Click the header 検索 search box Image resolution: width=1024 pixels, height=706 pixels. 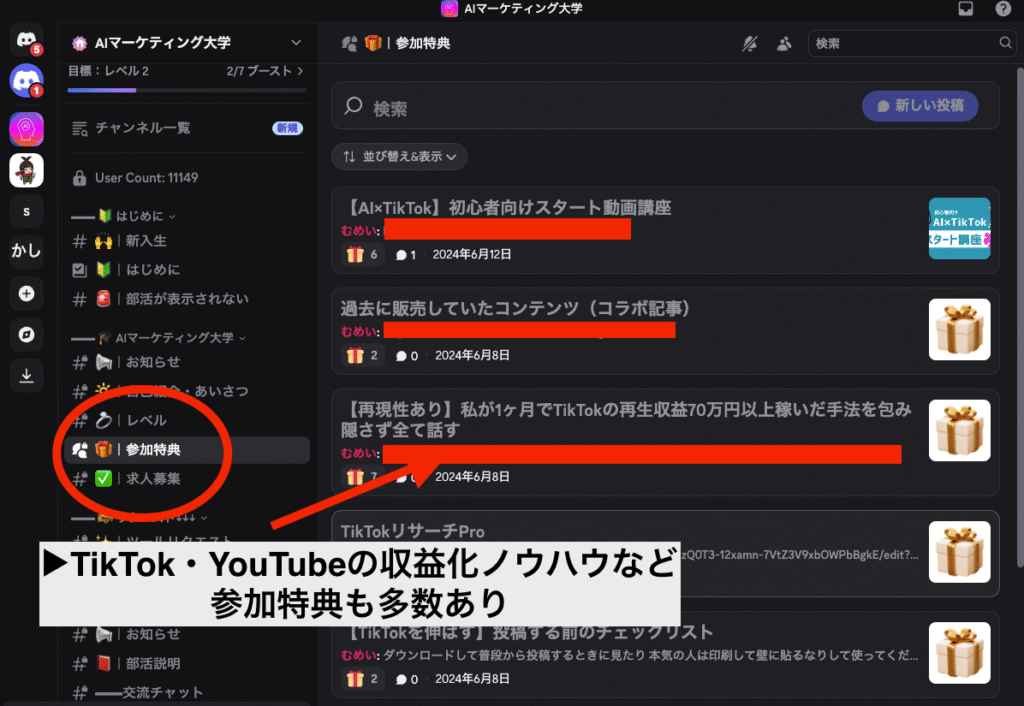pyautogui.click(x=911, y=44)
